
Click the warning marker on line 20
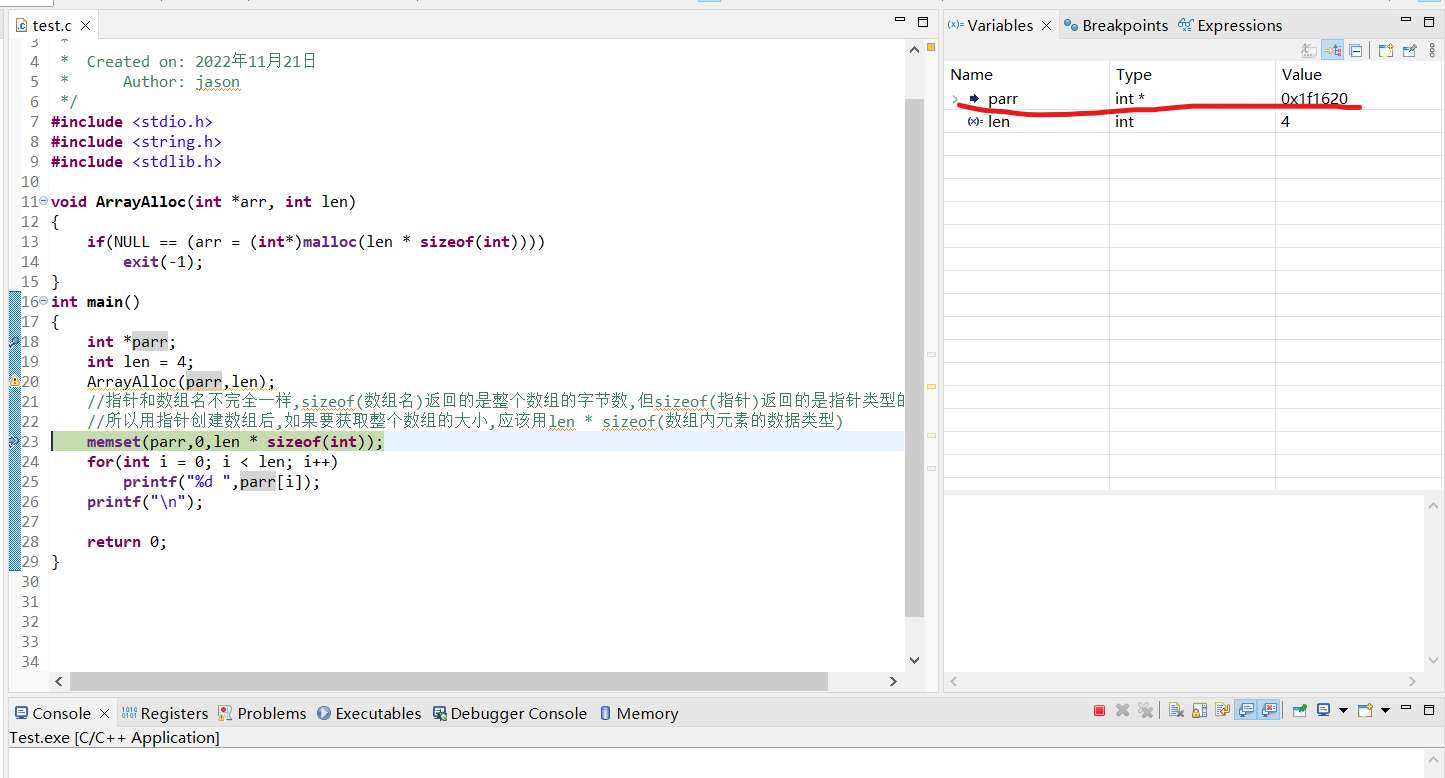[x=14, y=381]
